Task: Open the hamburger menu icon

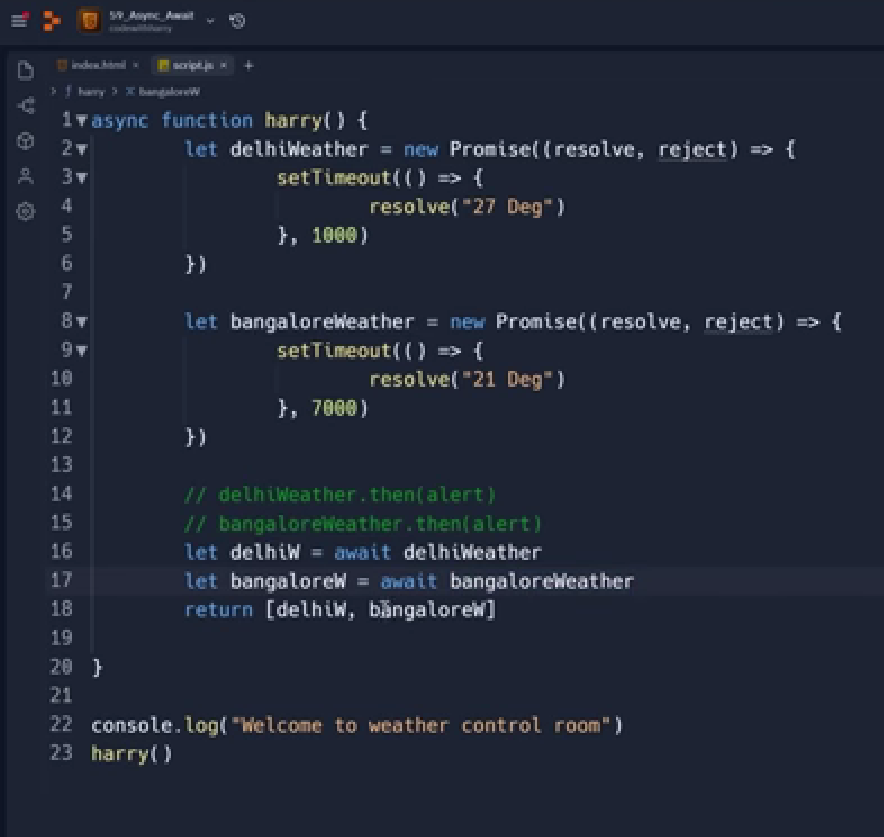Action: tap(19, 20)
